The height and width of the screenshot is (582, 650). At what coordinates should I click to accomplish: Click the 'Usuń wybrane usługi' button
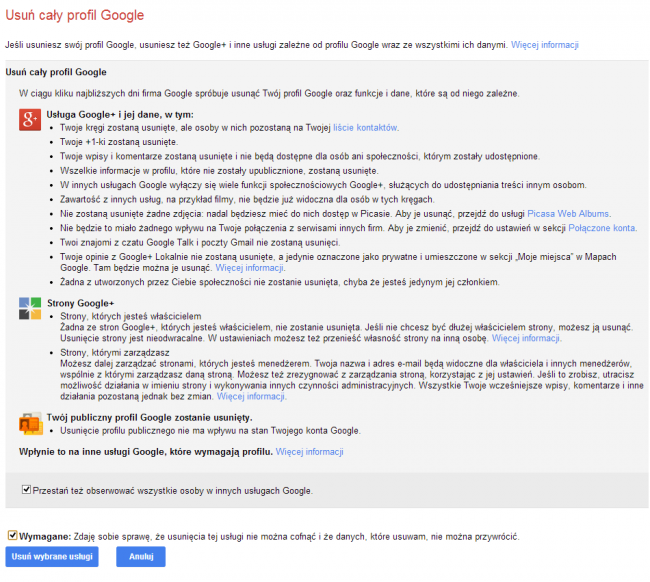(52, 556)
